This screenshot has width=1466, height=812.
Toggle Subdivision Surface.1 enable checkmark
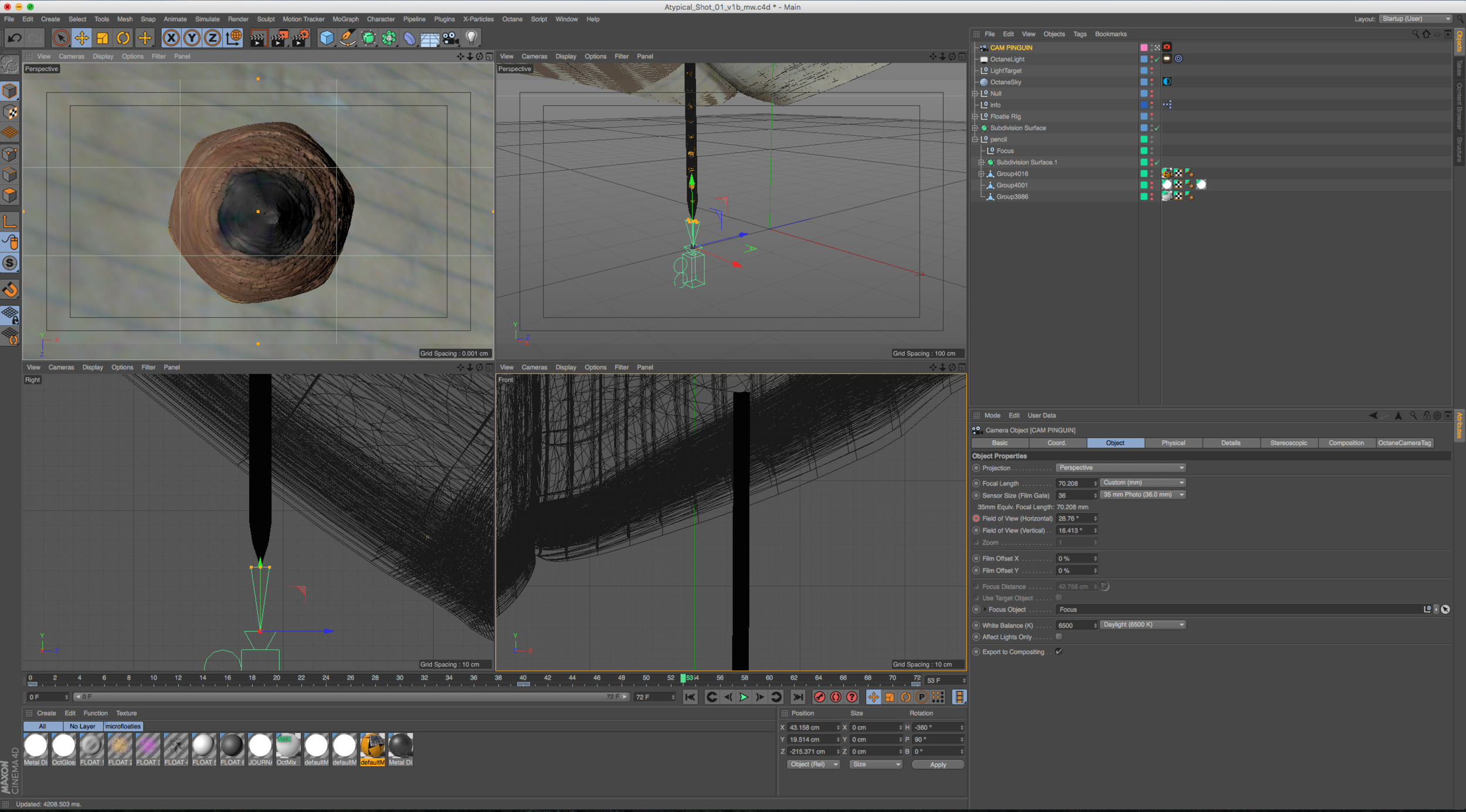coord(1157,162)
